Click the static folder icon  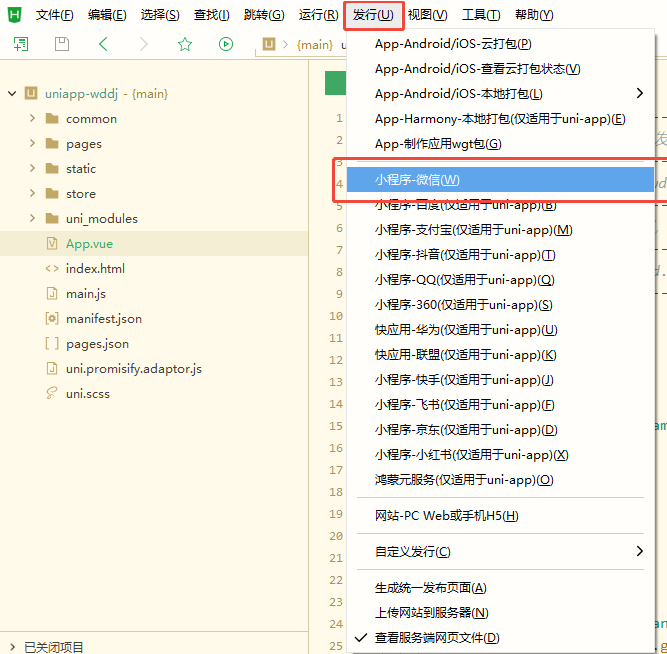click(52, 168)
